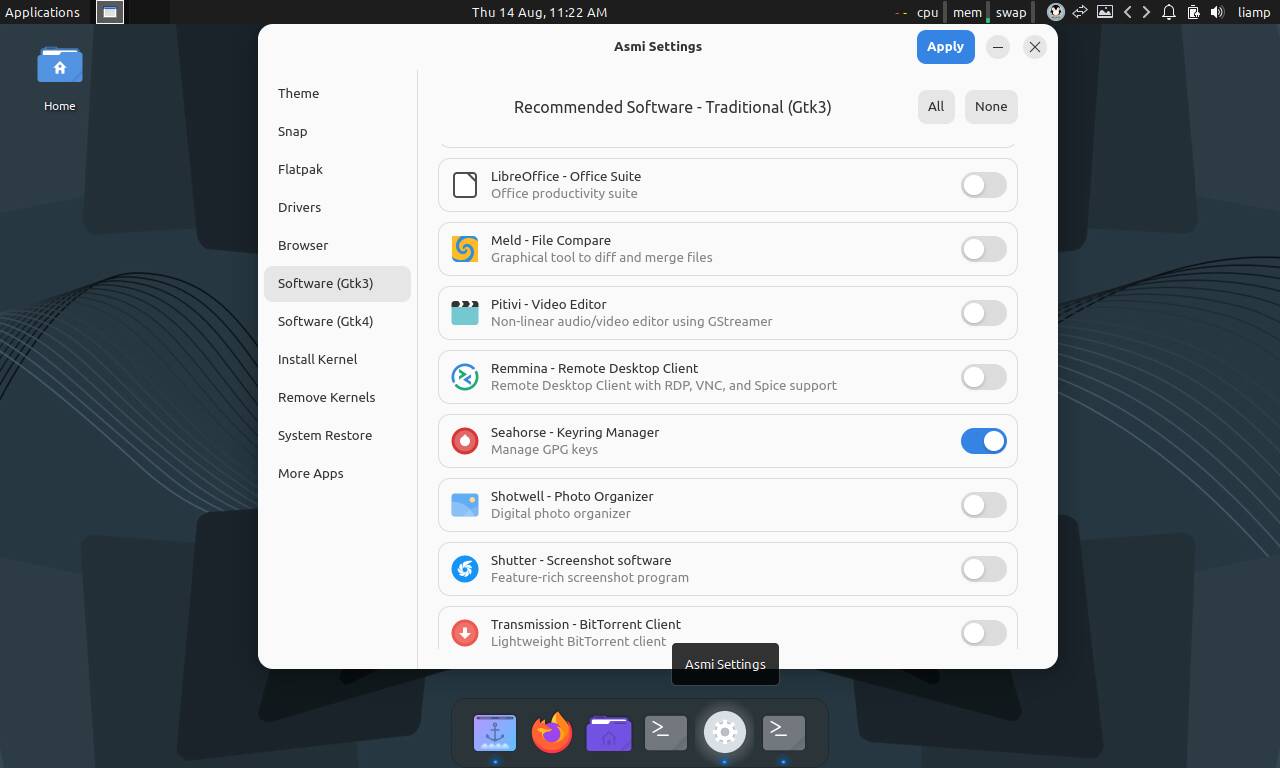This screenshot has width=1280, height=768.
Task: Click the Remmina remote desktop icon
Action: 465,377
